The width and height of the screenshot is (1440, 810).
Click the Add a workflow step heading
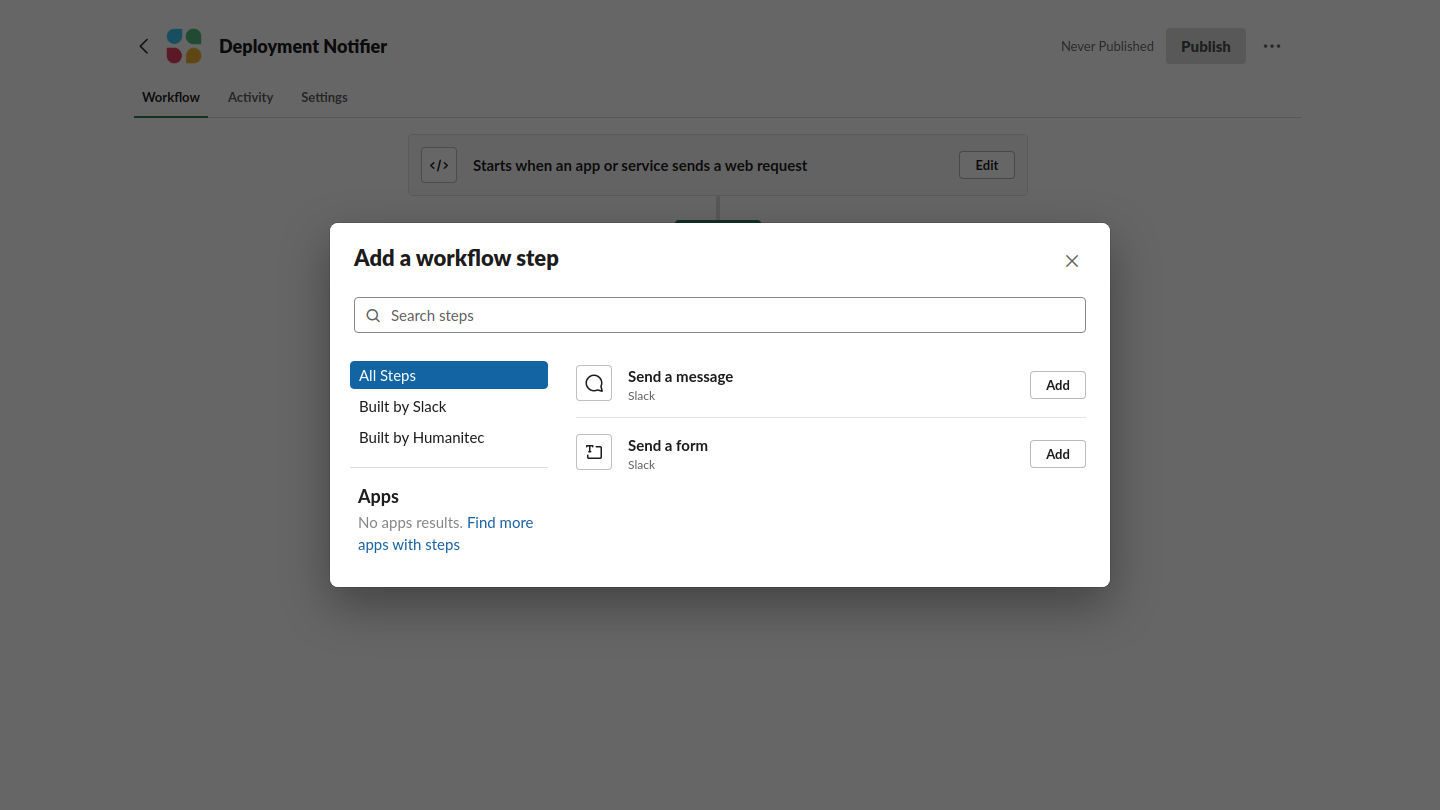coord(456,258)
